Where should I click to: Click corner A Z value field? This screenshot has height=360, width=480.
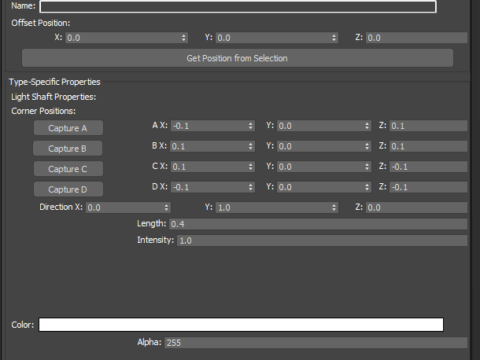(428, 126)
